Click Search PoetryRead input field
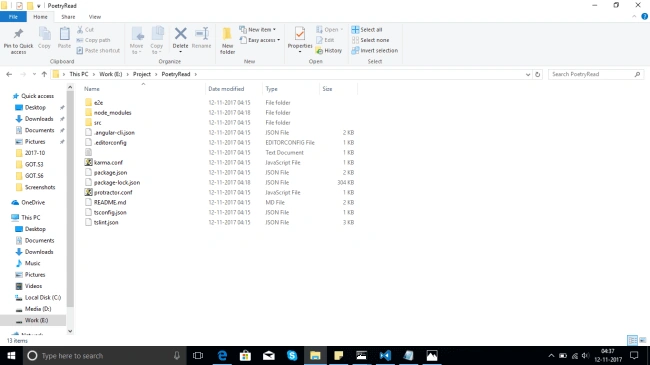Image resolution: width=650 pixels, height=365 pixels. coord(596,74)
